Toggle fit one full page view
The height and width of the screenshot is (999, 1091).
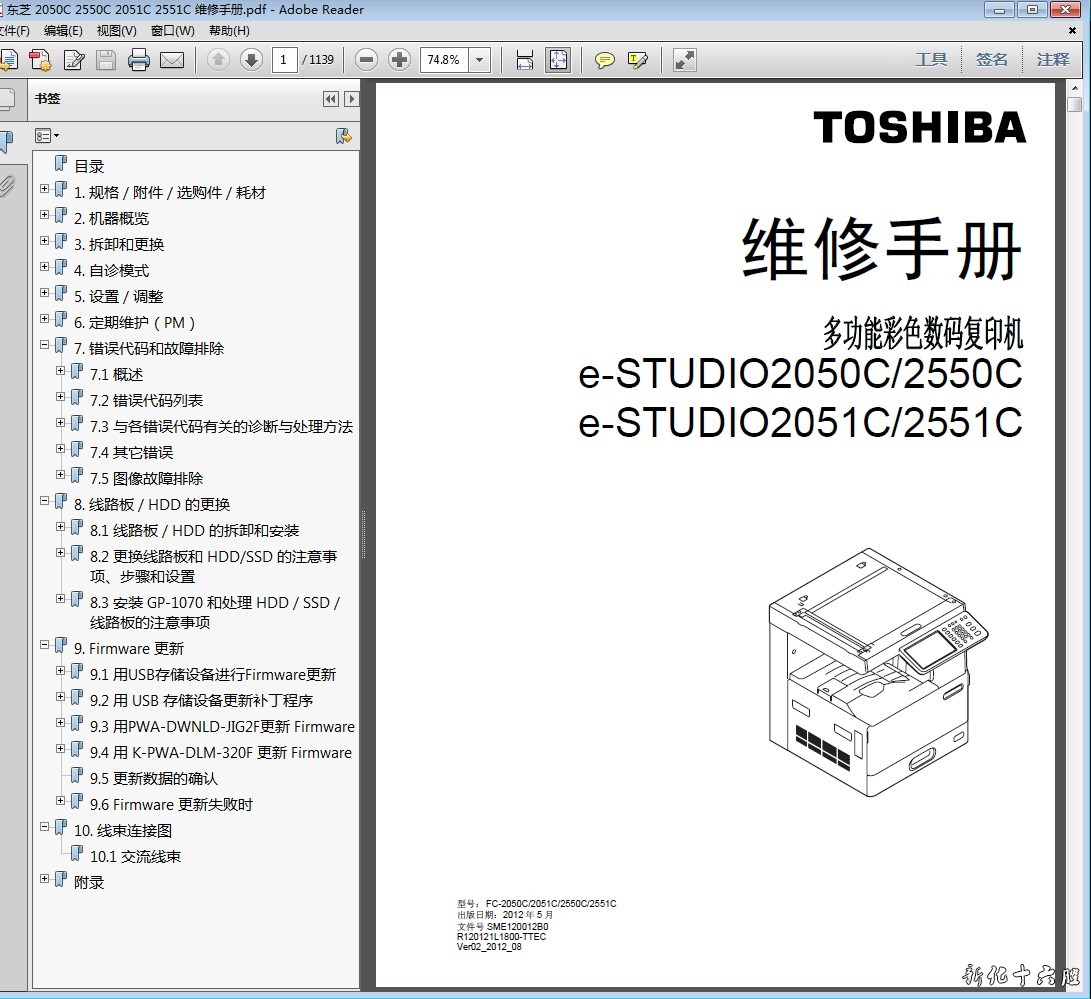(x=557, y=60)
